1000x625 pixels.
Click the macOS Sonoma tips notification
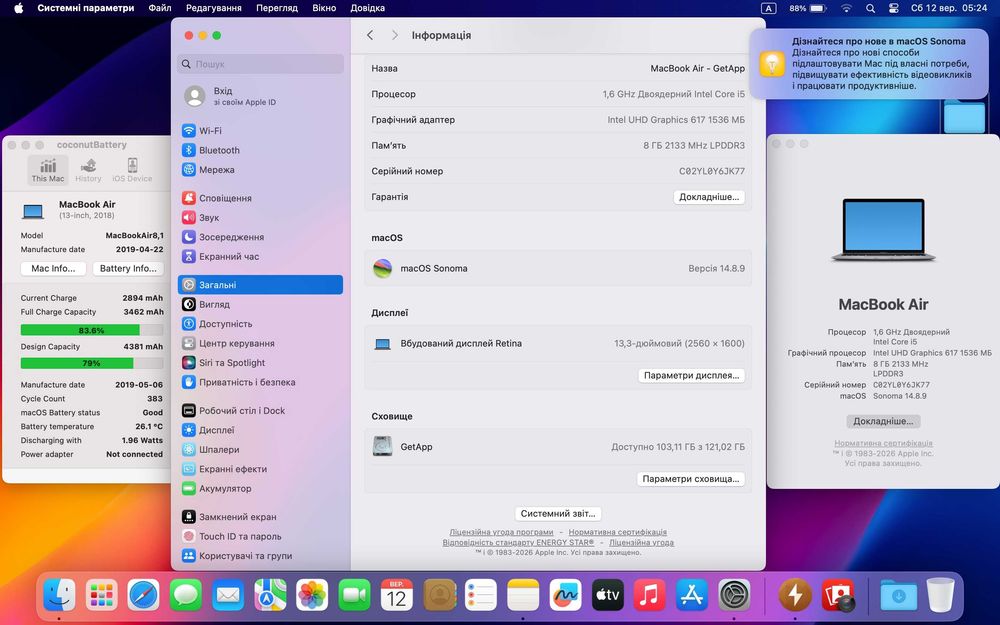pos(869,63)
